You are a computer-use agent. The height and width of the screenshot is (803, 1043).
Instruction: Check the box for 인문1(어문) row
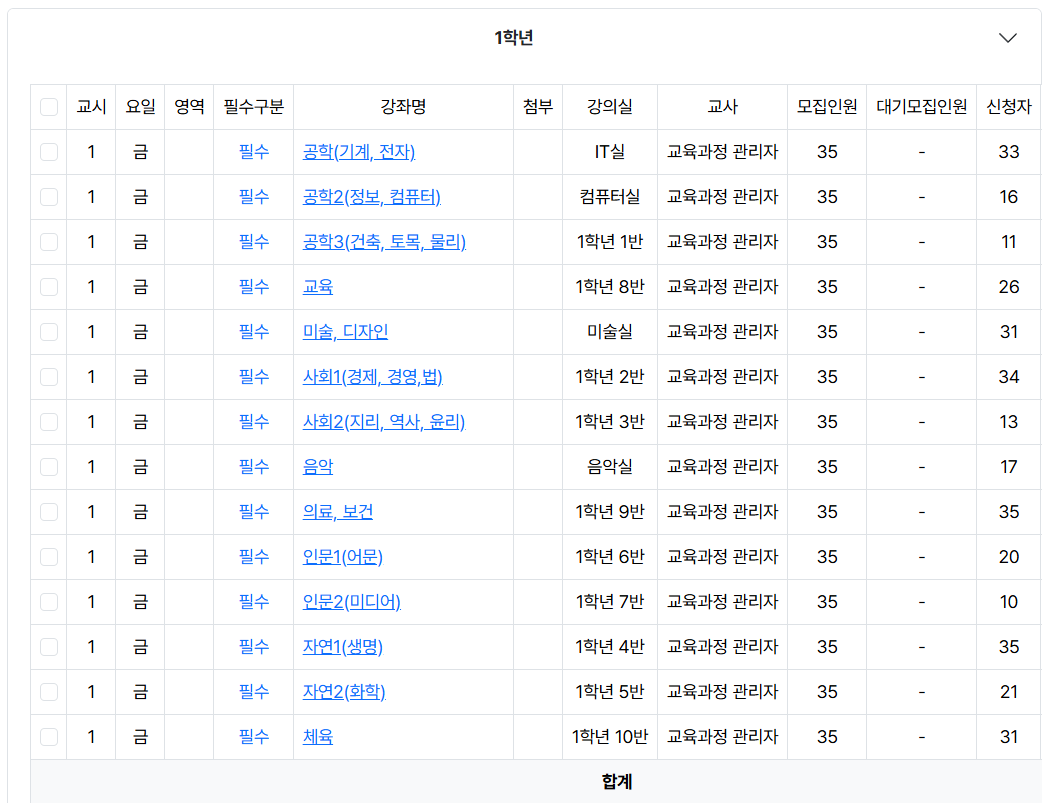49,557
